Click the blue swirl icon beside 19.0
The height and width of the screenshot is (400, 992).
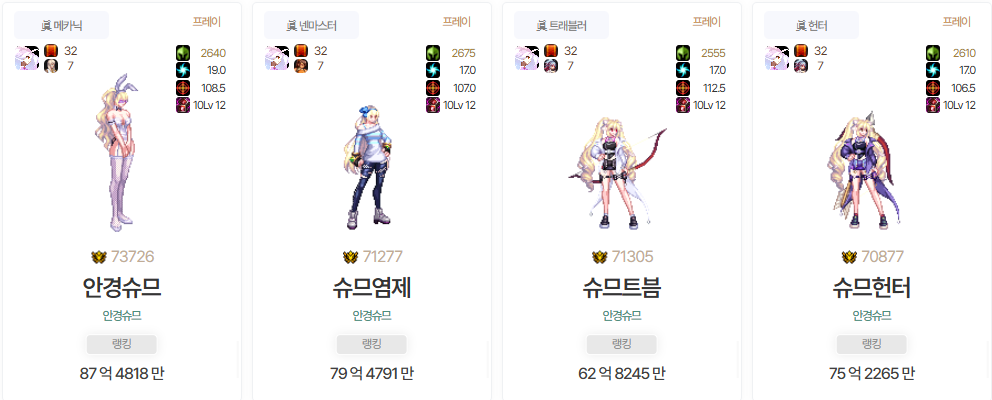coord(183,70)
